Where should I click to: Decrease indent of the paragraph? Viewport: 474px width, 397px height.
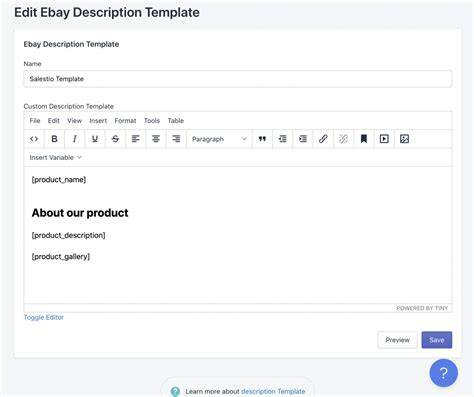283,139
